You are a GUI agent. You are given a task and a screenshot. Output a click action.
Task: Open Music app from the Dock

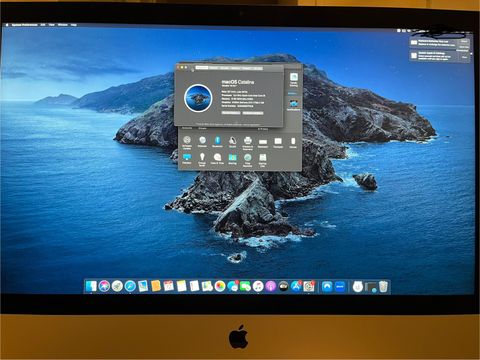pyautogui.click(x=258, y=286)
